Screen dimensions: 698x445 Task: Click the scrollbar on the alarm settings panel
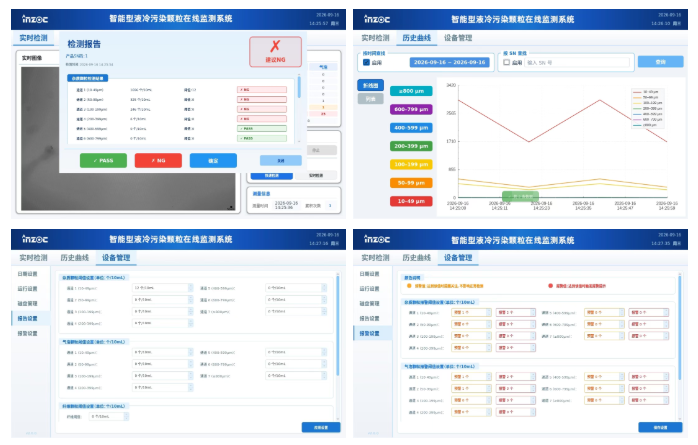click(680, 327)
